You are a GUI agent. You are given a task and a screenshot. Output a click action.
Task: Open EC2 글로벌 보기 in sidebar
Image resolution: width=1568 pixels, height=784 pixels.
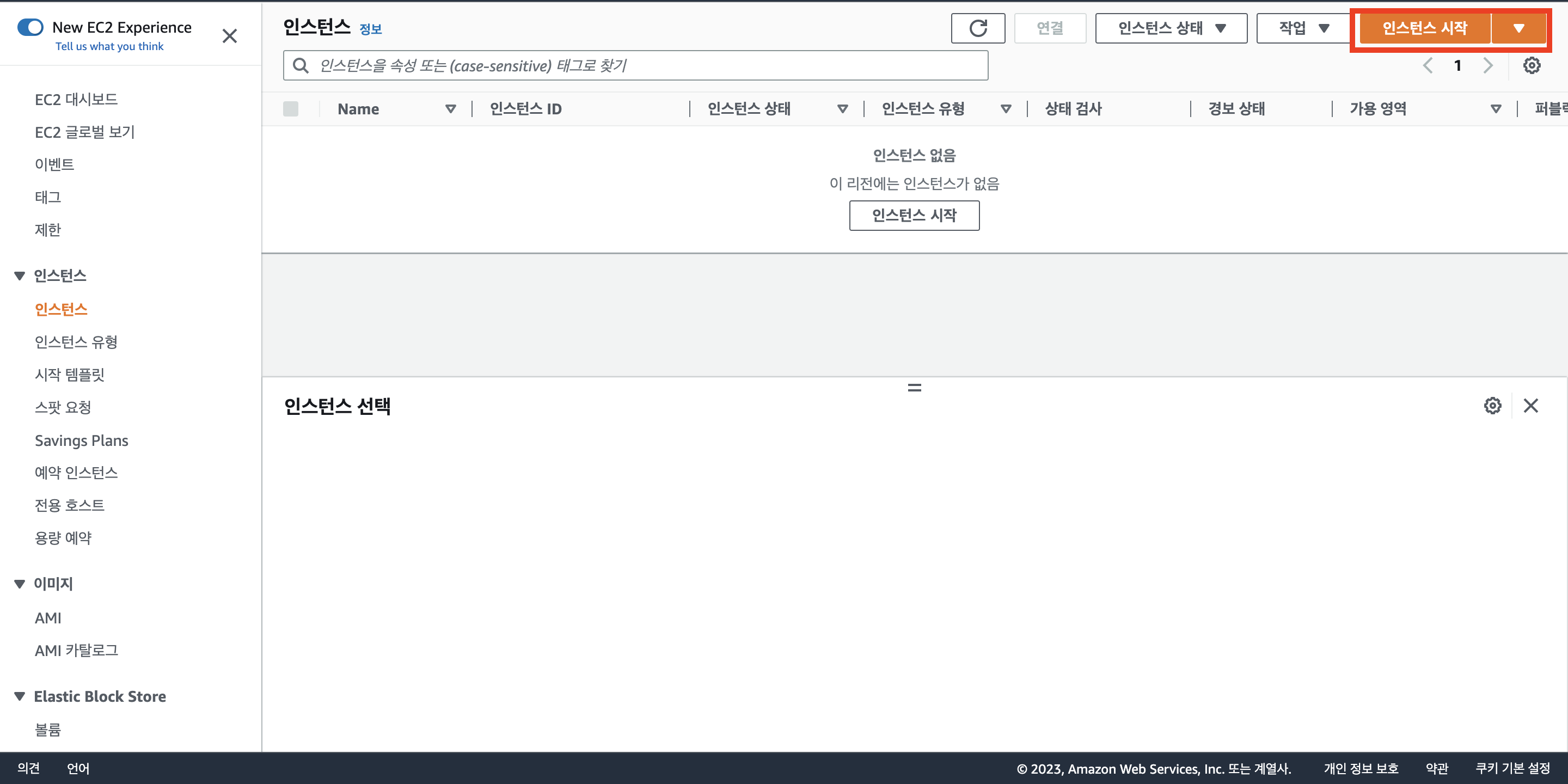tap(85, 132)
